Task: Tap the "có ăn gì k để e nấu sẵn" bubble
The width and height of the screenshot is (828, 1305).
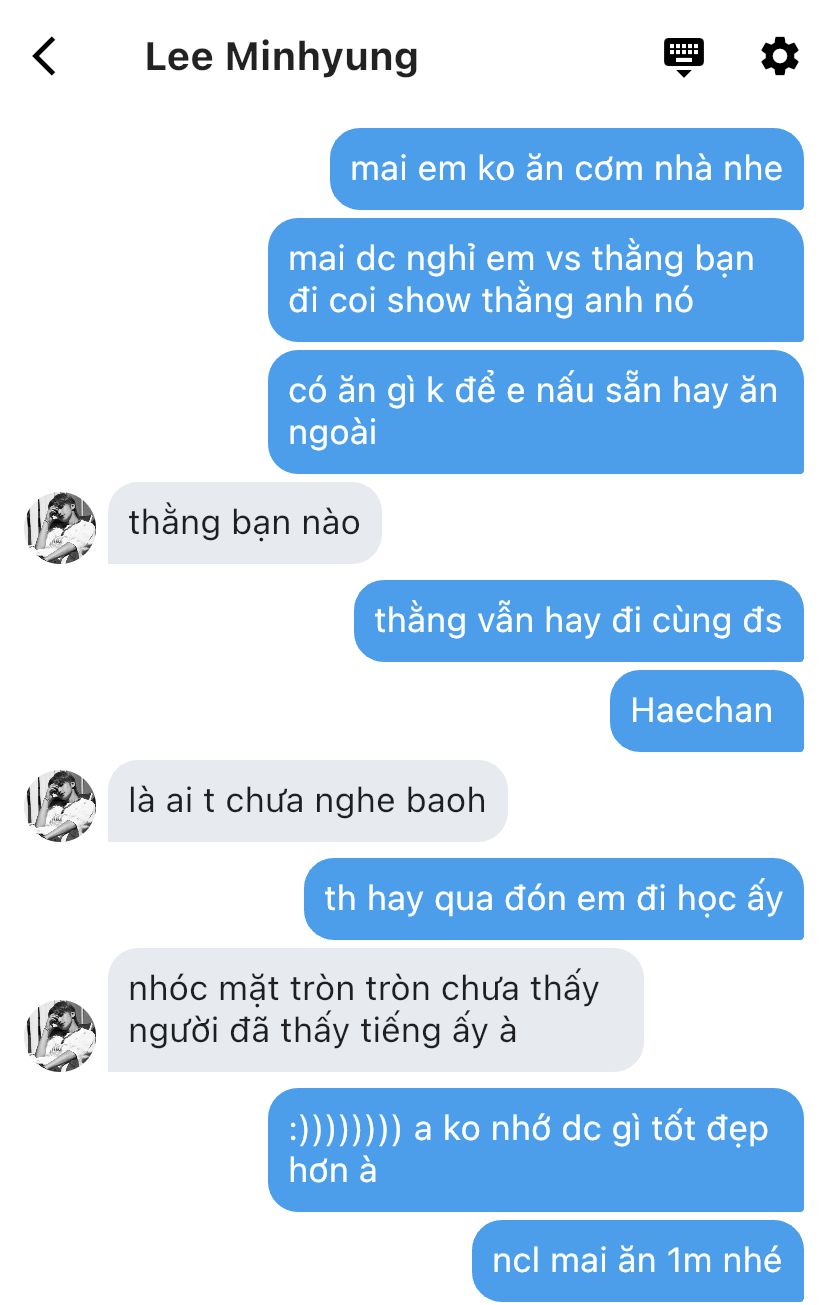Action: 536,412
